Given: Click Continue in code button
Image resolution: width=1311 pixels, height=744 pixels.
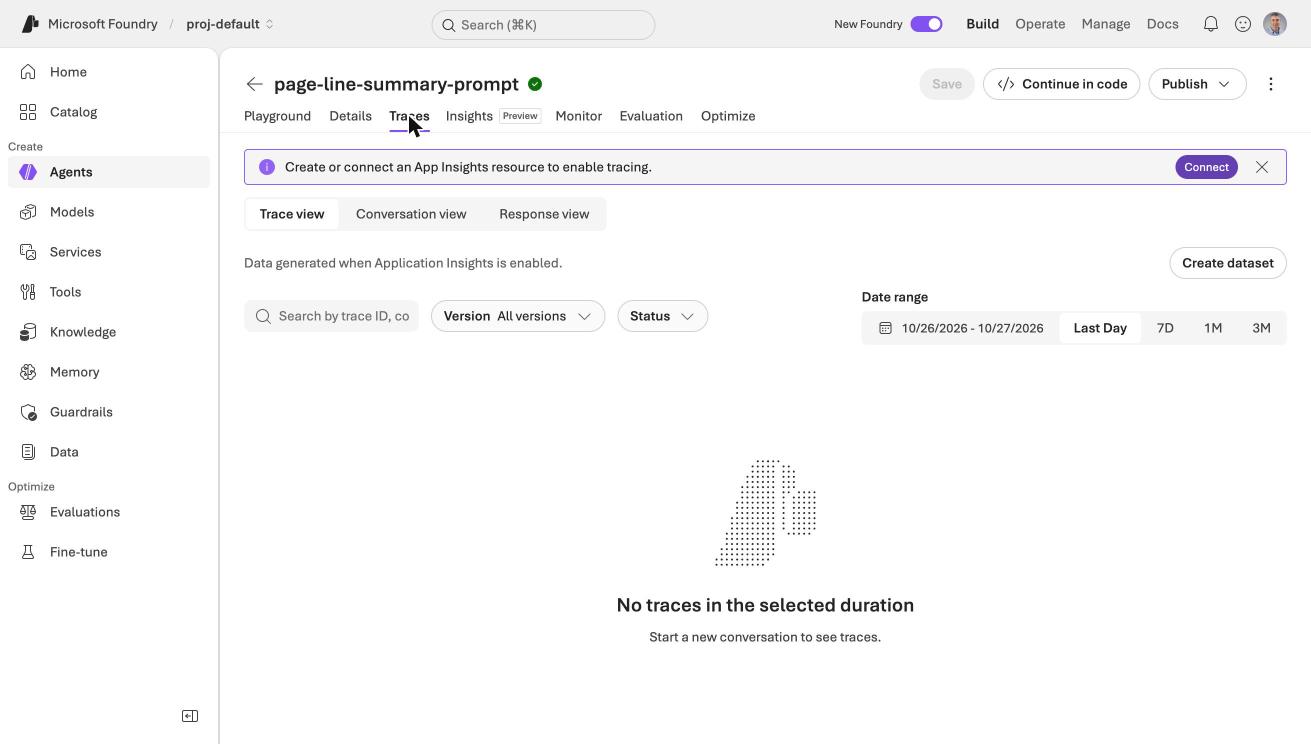Looking at the screenshot, I should pos(1062,84).
